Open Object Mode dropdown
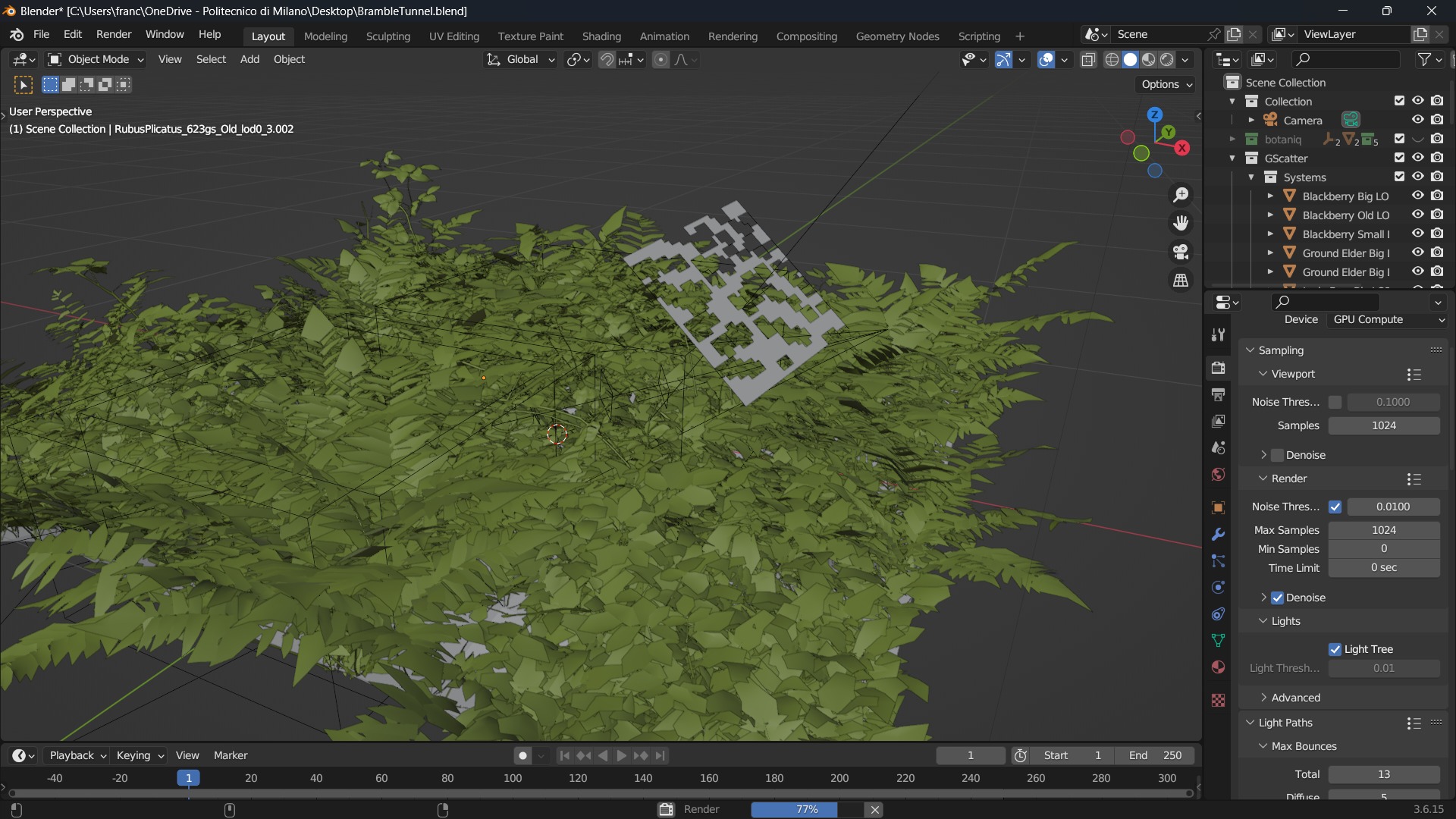The height and width of the screenshot is (819, 1456). [x=96, y=59]
